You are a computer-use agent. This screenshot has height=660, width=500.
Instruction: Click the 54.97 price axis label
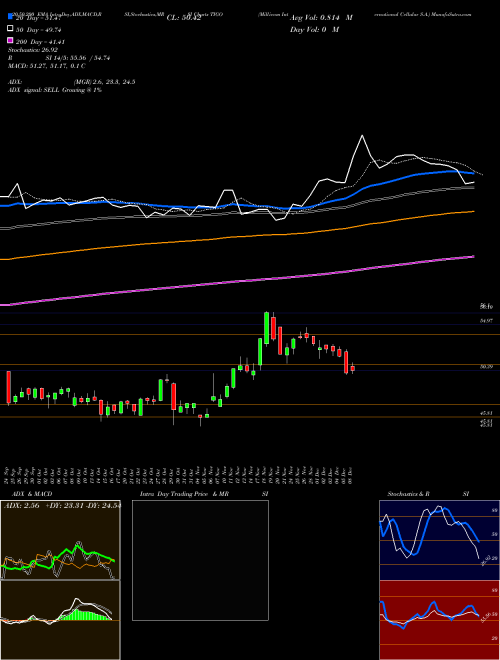486,321
